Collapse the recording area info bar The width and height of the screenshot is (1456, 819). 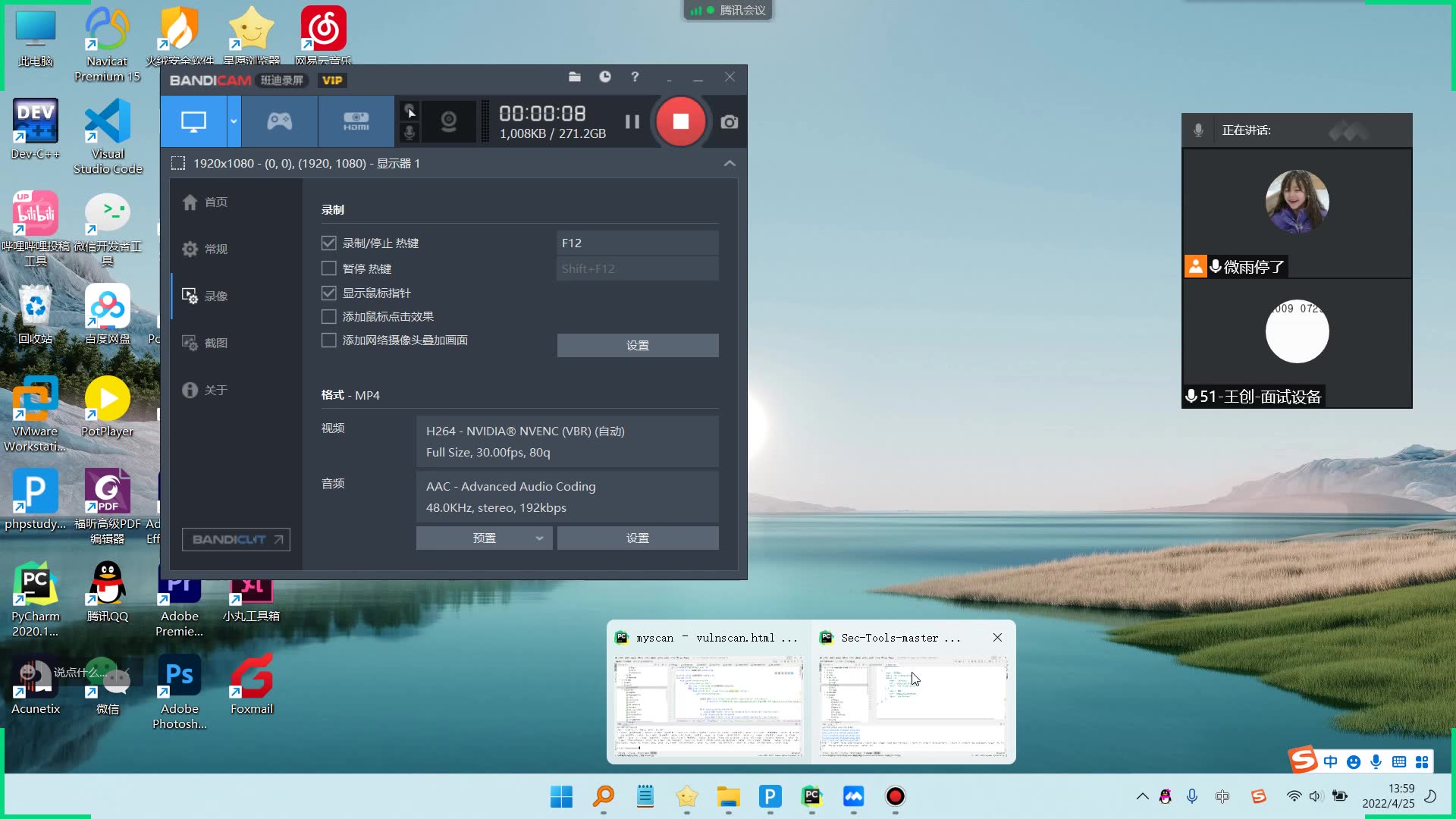pos(729,163)
